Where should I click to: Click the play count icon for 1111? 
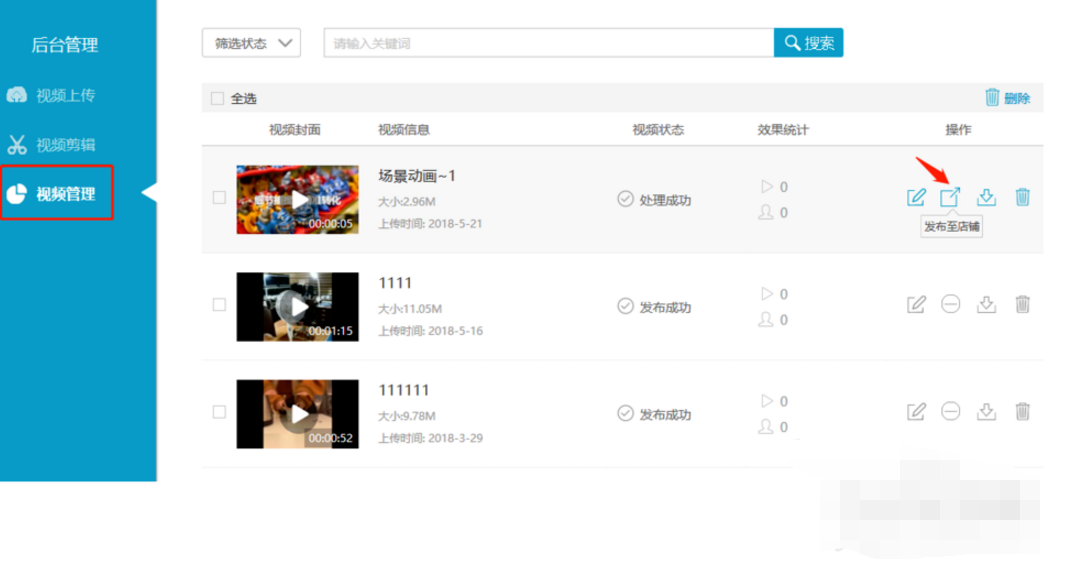(x=766, y=293)
